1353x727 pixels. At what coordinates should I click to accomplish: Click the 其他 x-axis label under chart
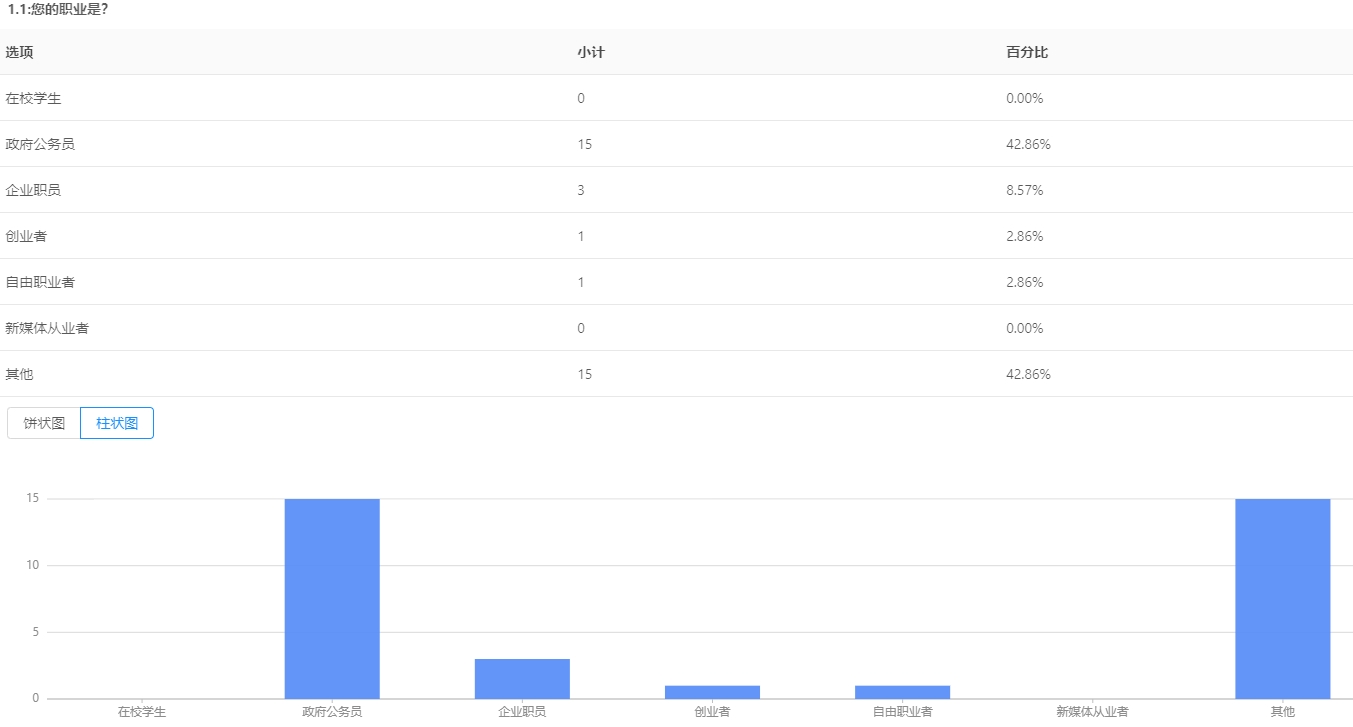point(1282,712)
